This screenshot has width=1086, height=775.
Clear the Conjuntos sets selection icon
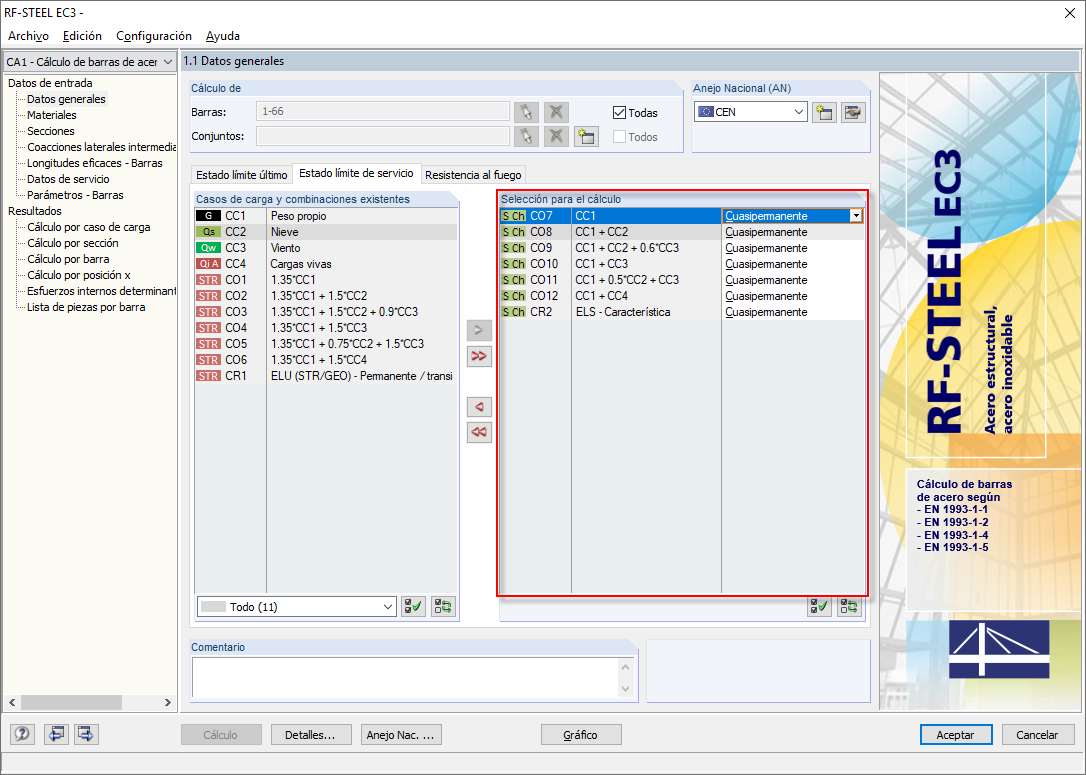tap(556, 136)
